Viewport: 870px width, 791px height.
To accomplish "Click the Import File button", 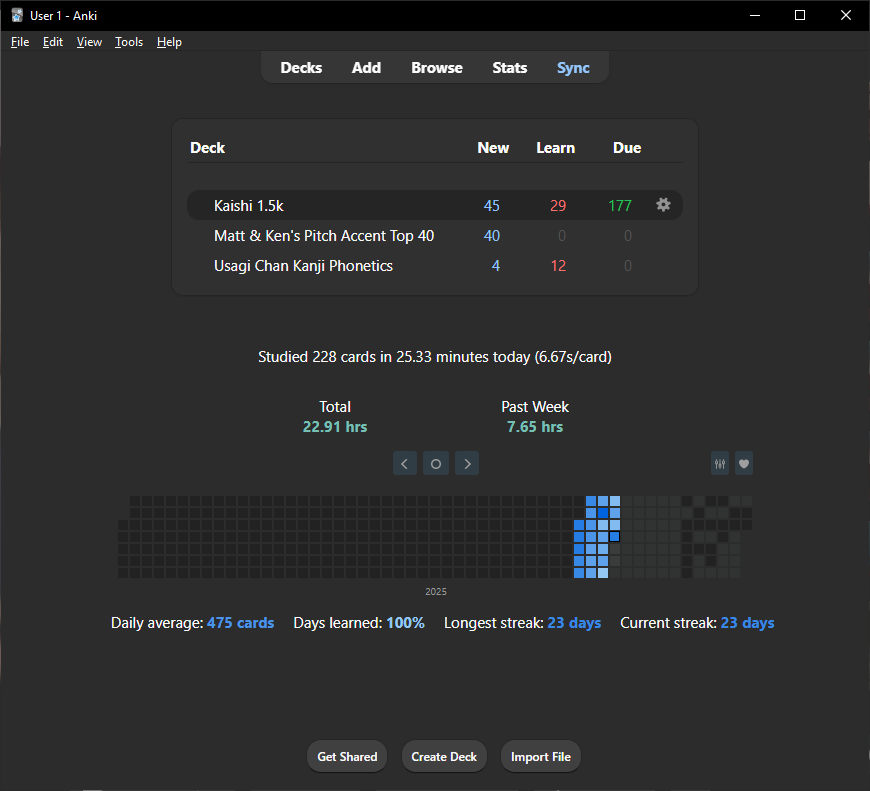I will tap(540, 757).
